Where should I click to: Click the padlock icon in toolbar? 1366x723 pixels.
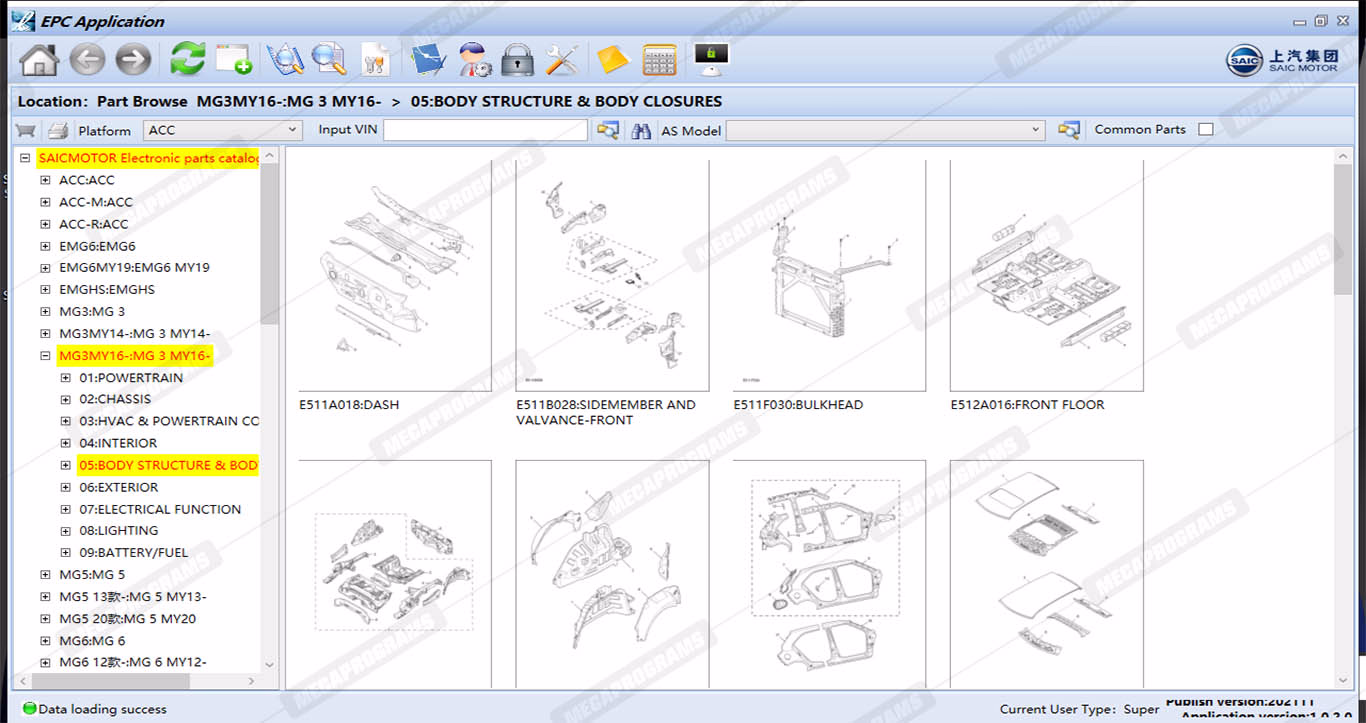[x=516, y=59]
